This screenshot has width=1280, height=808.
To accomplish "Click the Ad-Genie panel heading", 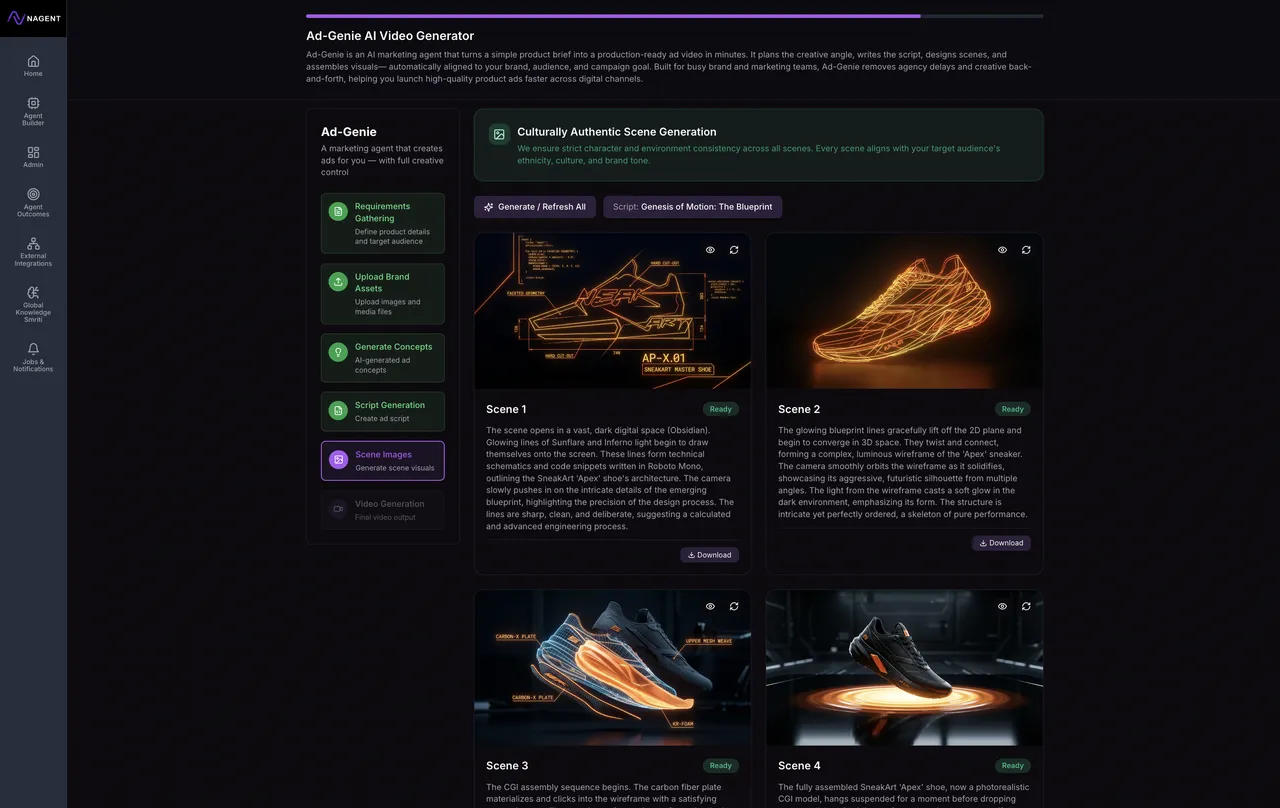I will (349, 132).
